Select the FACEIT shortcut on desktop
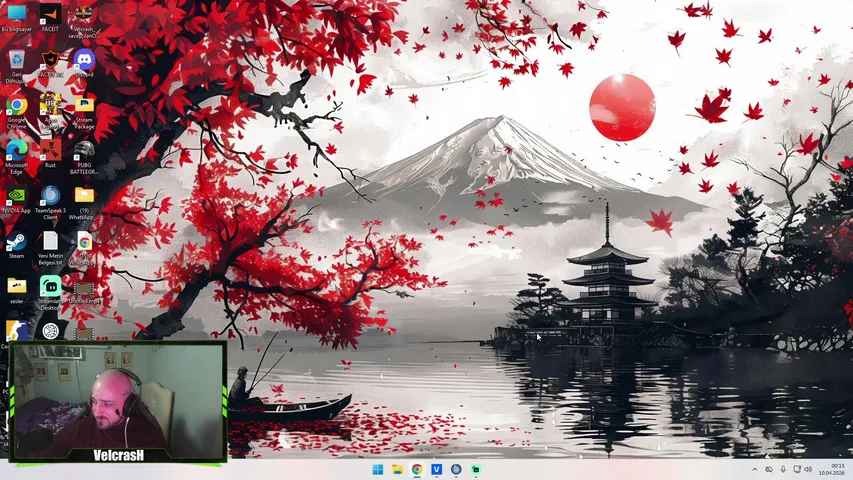This screenshot has width=853, height=480. coord(50,17)
